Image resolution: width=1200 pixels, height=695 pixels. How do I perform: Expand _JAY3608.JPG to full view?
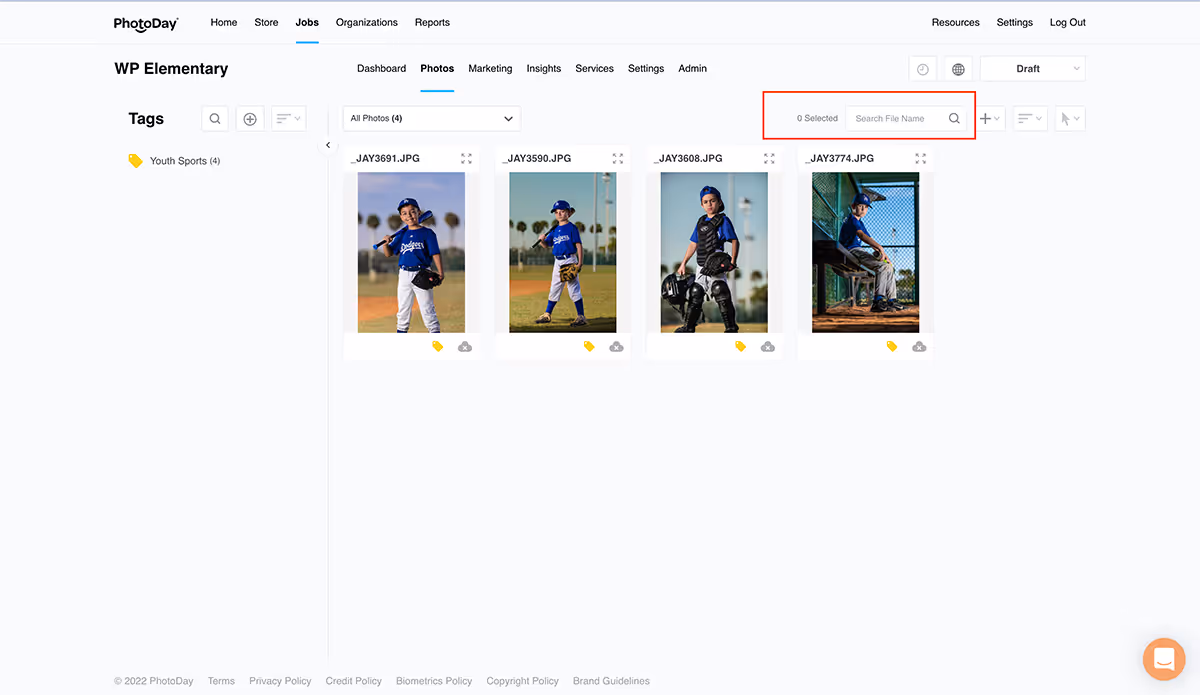[769, 158]
